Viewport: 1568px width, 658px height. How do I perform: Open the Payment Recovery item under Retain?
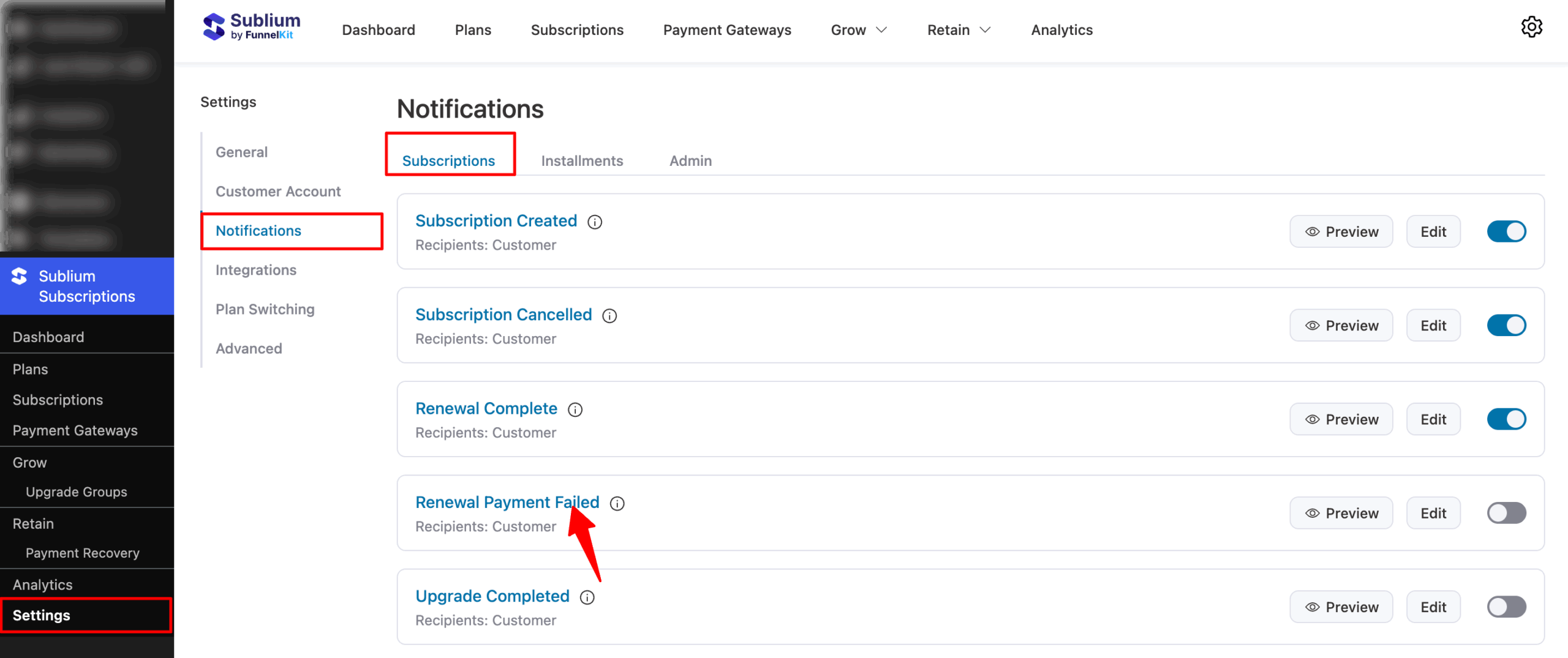click(x=83, y=553)
